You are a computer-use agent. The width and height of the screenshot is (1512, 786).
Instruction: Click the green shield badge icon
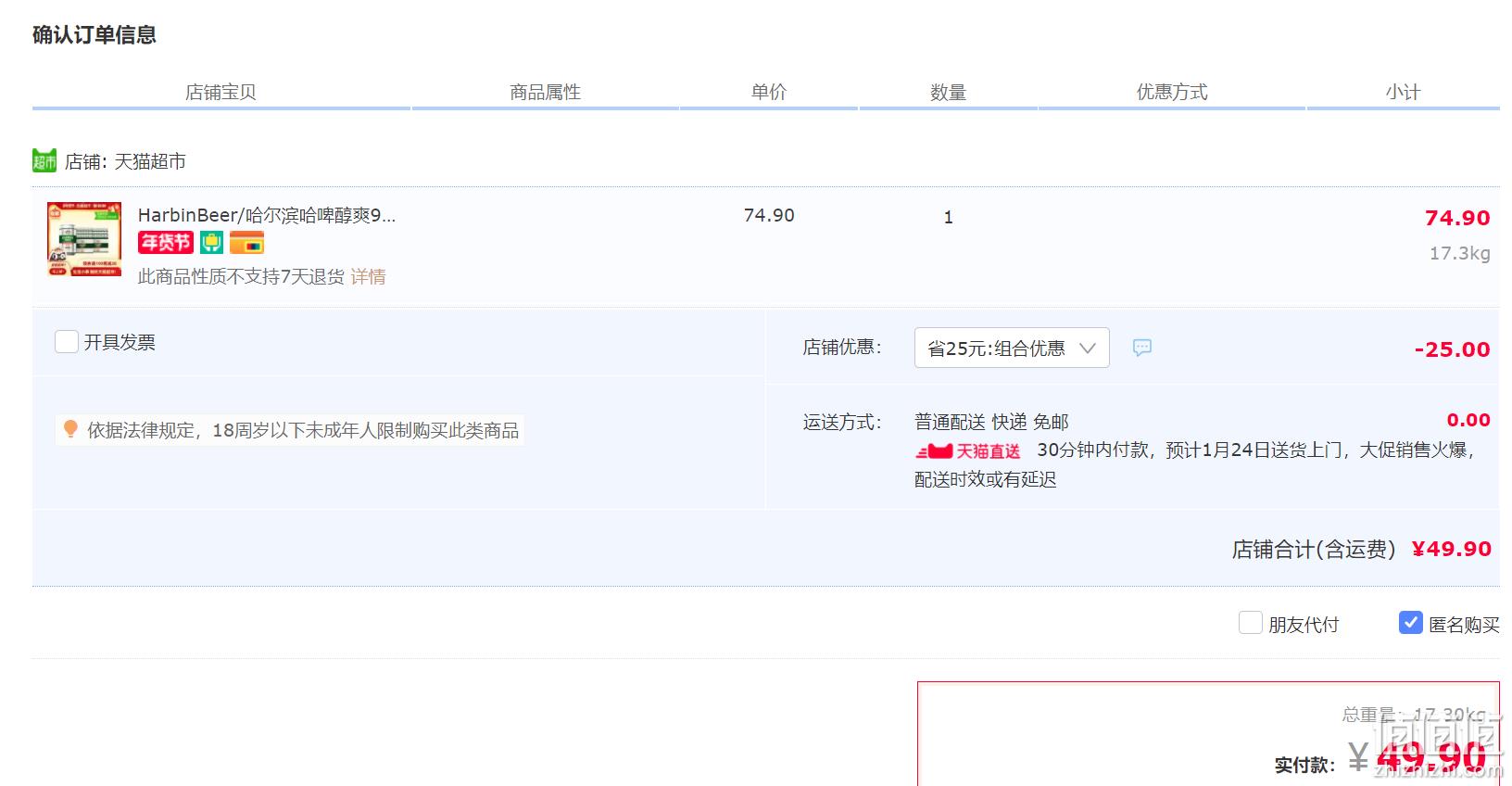click(x=212, y=243)
